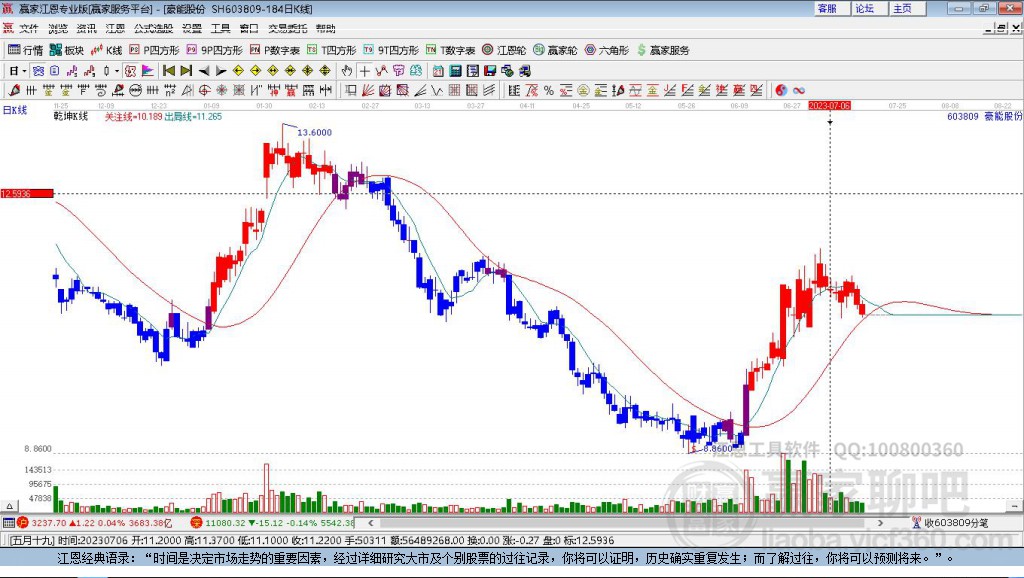Switch to the K线 chart view
1024x578 pixels.
point(106,50)
